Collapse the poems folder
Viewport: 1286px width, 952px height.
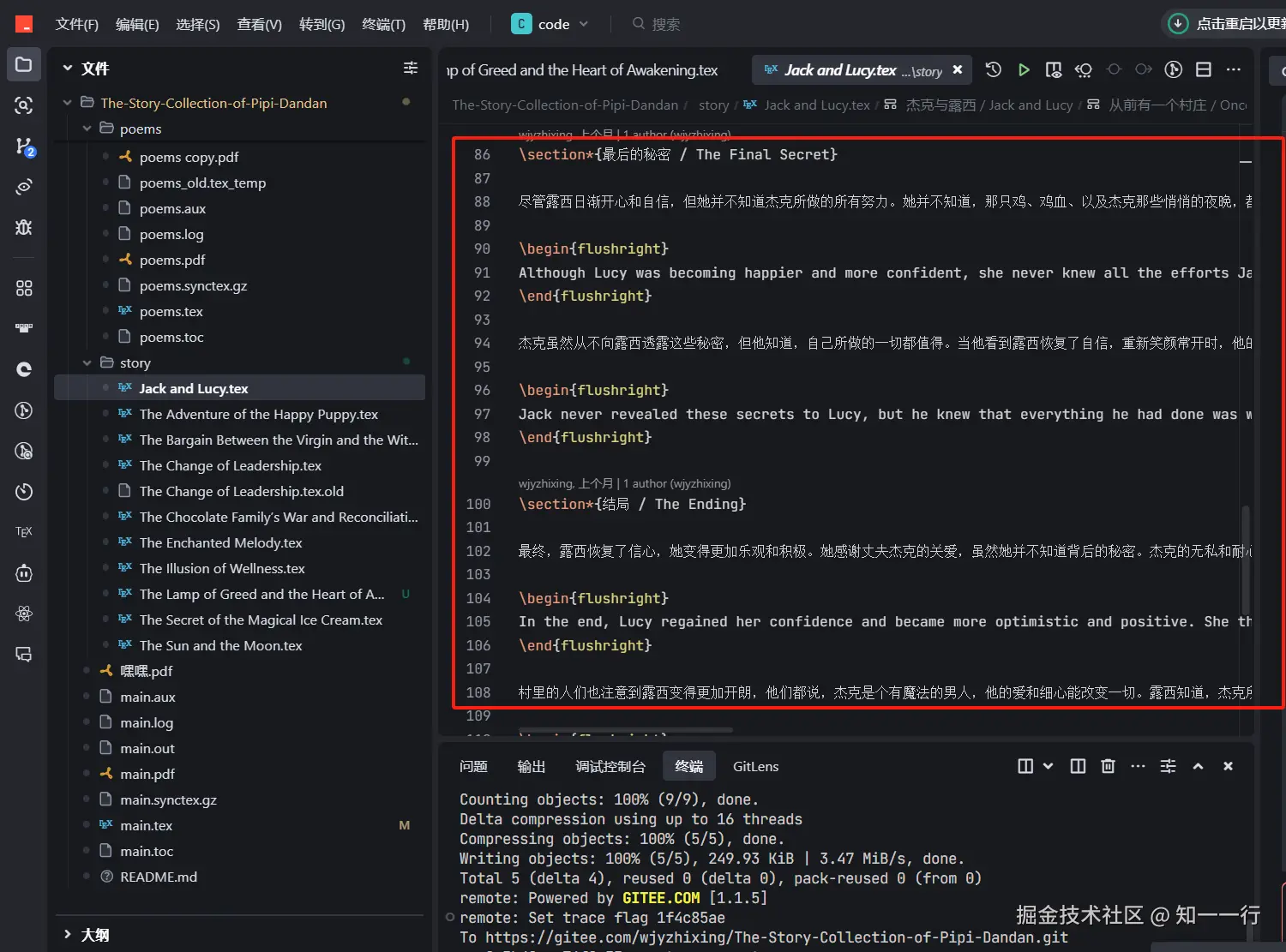[87, 129]
